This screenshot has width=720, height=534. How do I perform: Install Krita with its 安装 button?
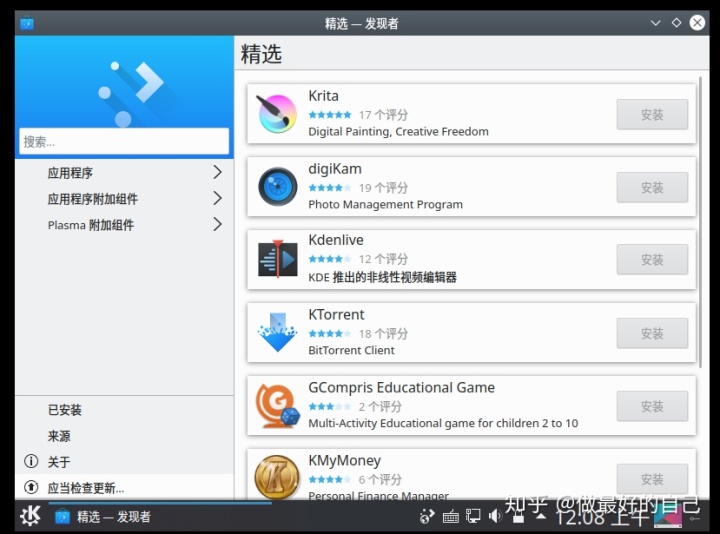[x=652, y=114]
